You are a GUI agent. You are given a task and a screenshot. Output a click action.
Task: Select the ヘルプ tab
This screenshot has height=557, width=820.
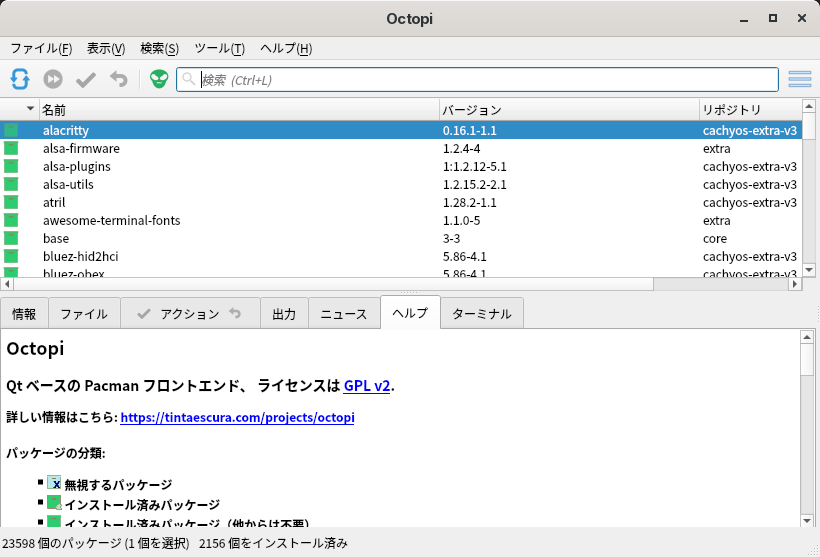click(410, 313)
